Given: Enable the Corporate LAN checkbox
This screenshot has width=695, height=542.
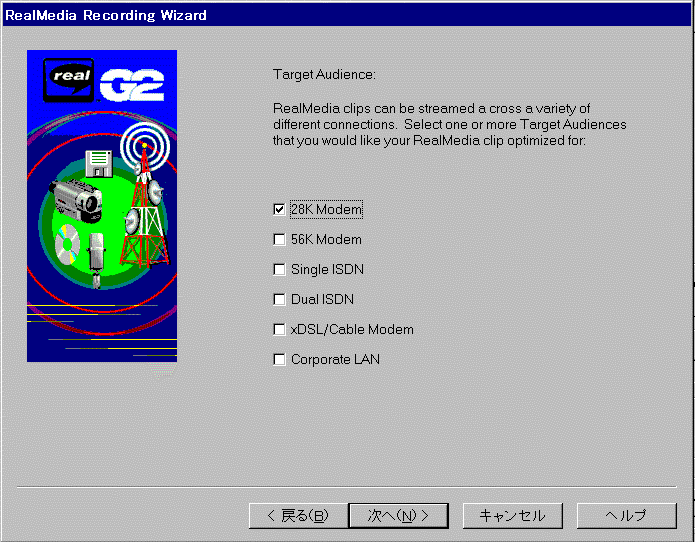Looking at the screenshot, I should [279, 359].
